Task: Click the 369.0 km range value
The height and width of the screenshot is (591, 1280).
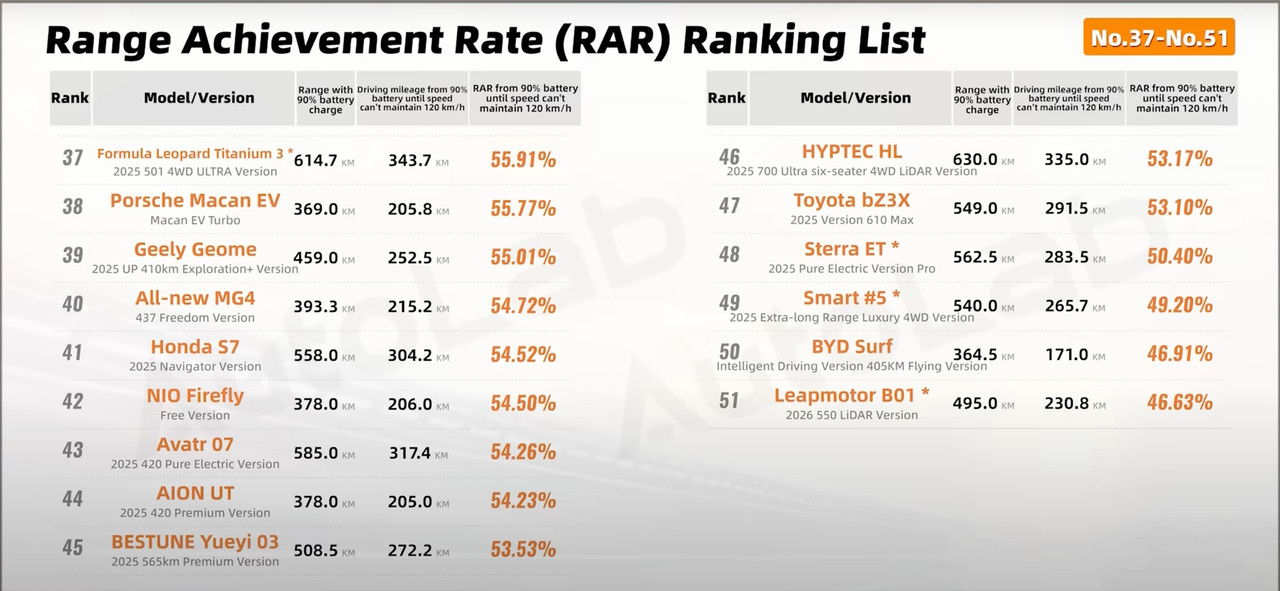Action: (315, 209)
